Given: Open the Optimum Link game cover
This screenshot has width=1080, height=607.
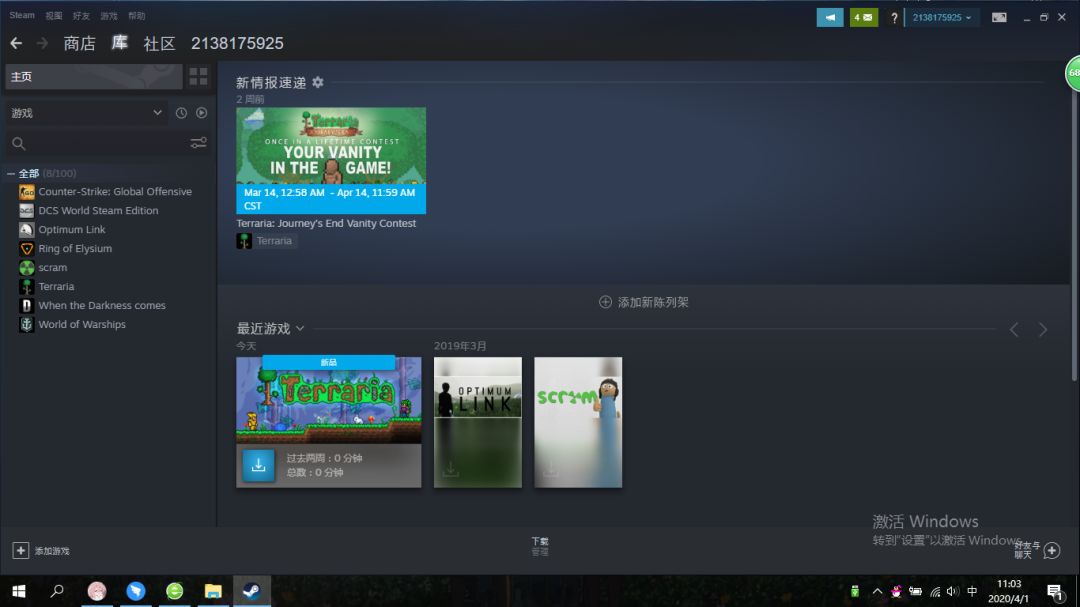Looking at the screenshot, I should coord(477,422).
